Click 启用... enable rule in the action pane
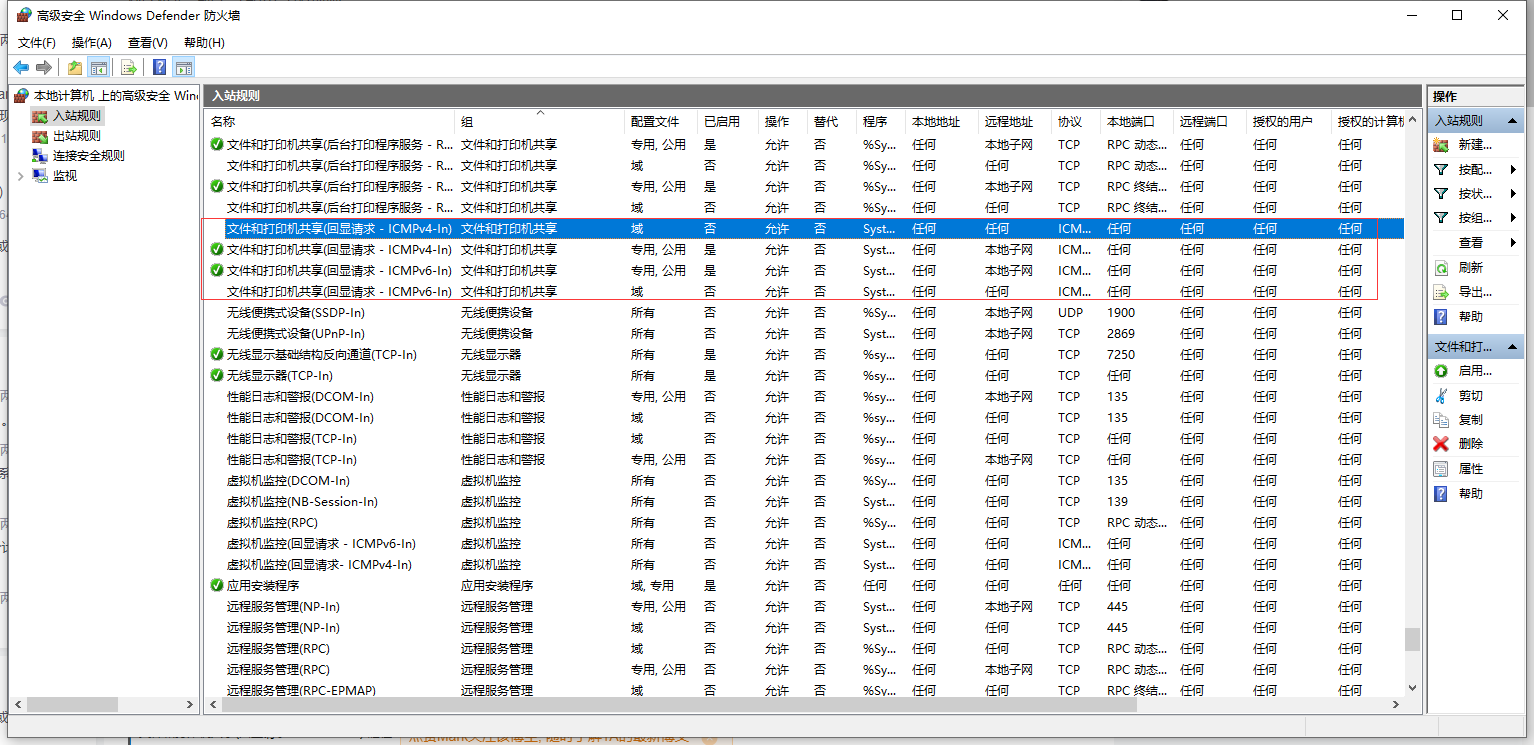 click(1475, 371)
